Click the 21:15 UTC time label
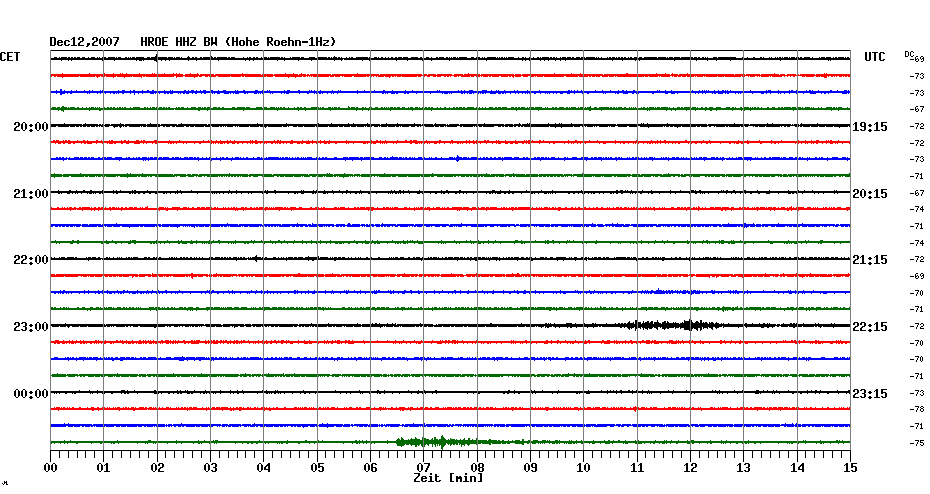This screenshot has height=494, width=930. pos(870,260)
